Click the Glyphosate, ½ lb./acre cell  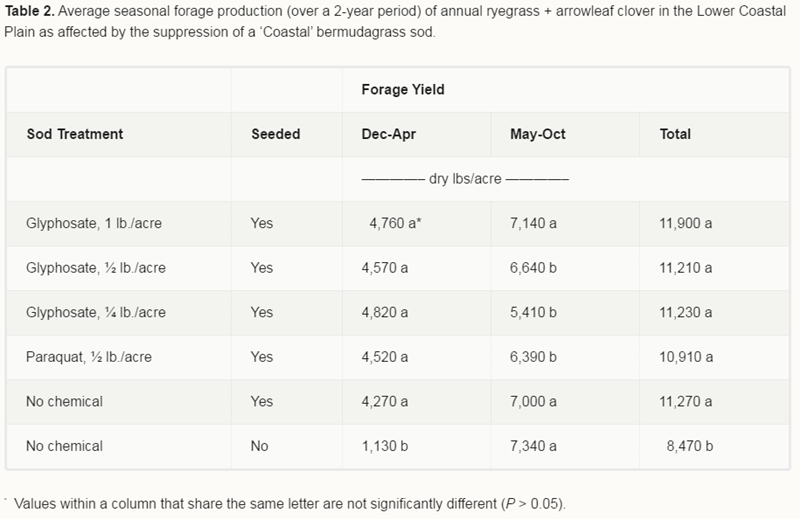[x=96, y=268]
